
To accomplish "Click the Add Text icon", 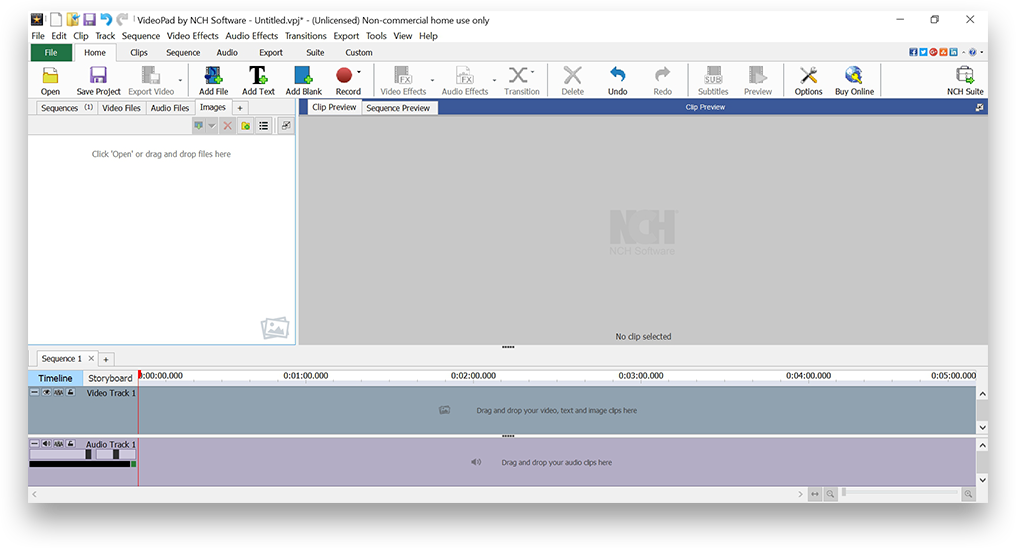I will pos(258,76).
